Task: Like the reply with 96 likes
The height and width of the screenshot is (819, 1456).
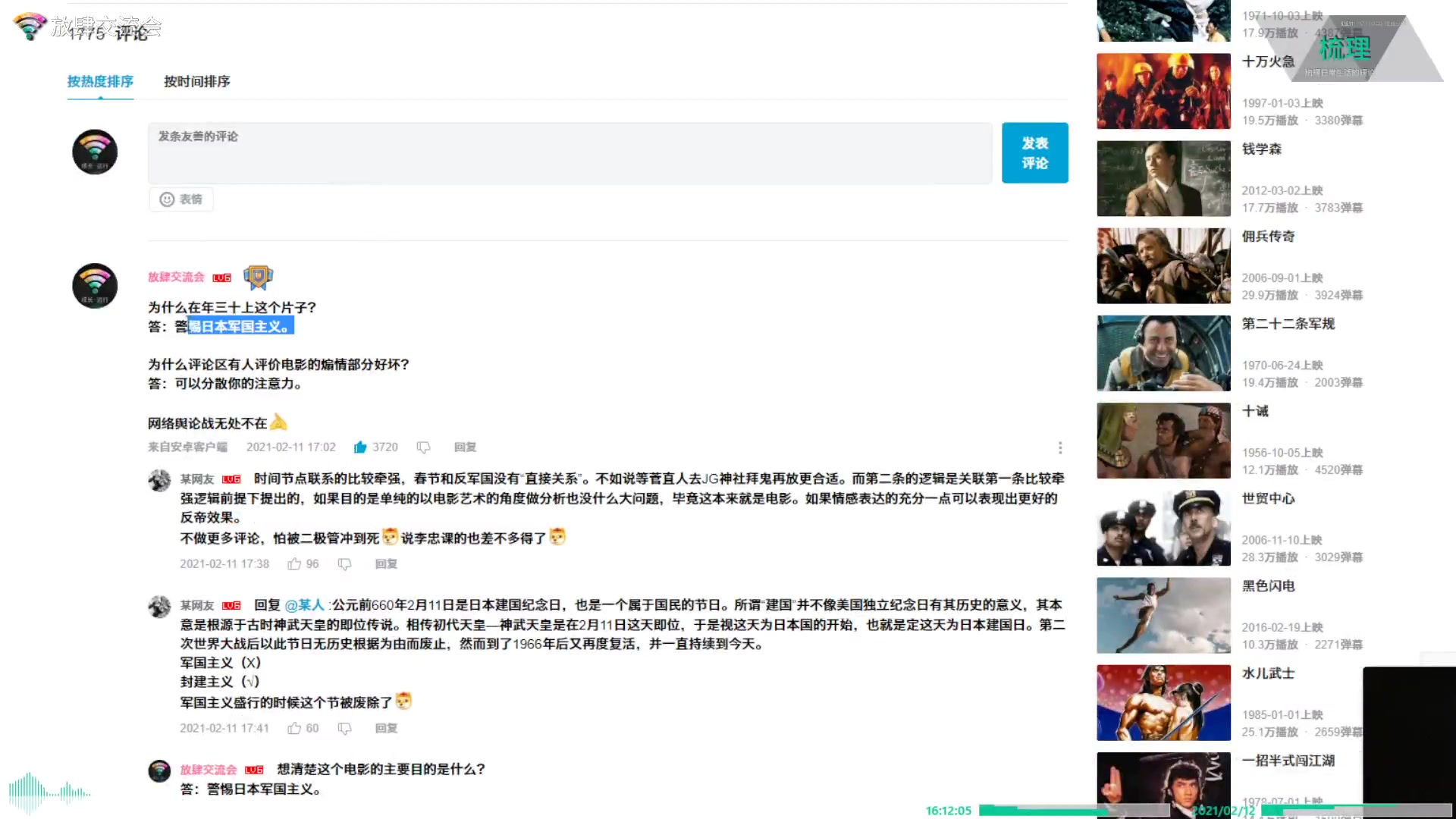Action: [294, 563]
